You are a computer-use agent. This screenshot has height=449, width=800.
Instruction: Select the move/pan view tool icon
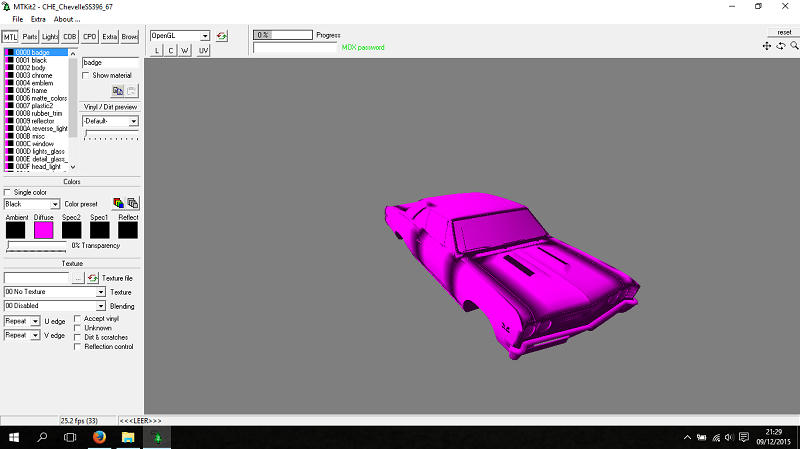(x=766, y=46)
